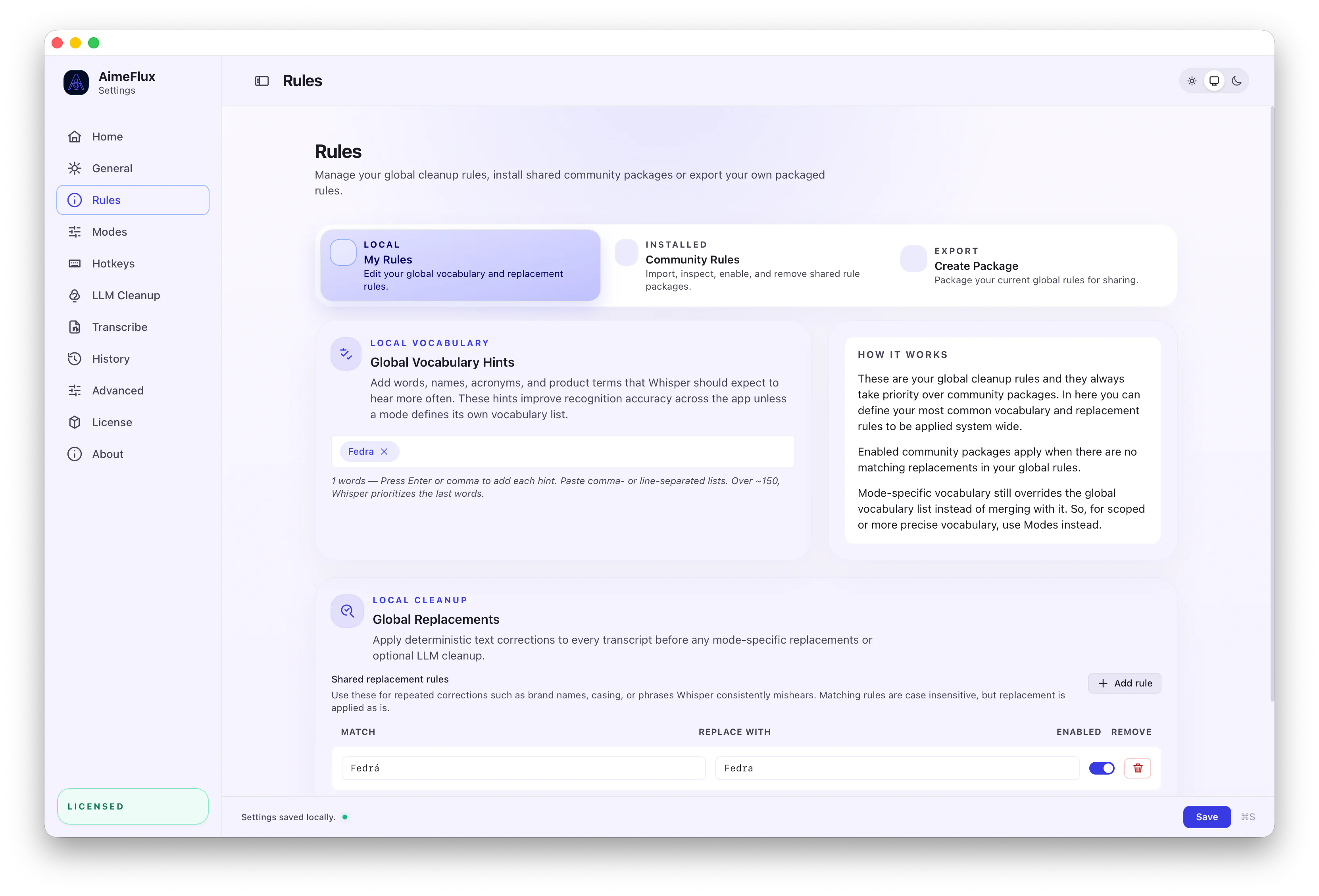Click the Hotkeys keyboard icon
The height and width of the screenshot is (896, 1319).
tap(74, 264)
